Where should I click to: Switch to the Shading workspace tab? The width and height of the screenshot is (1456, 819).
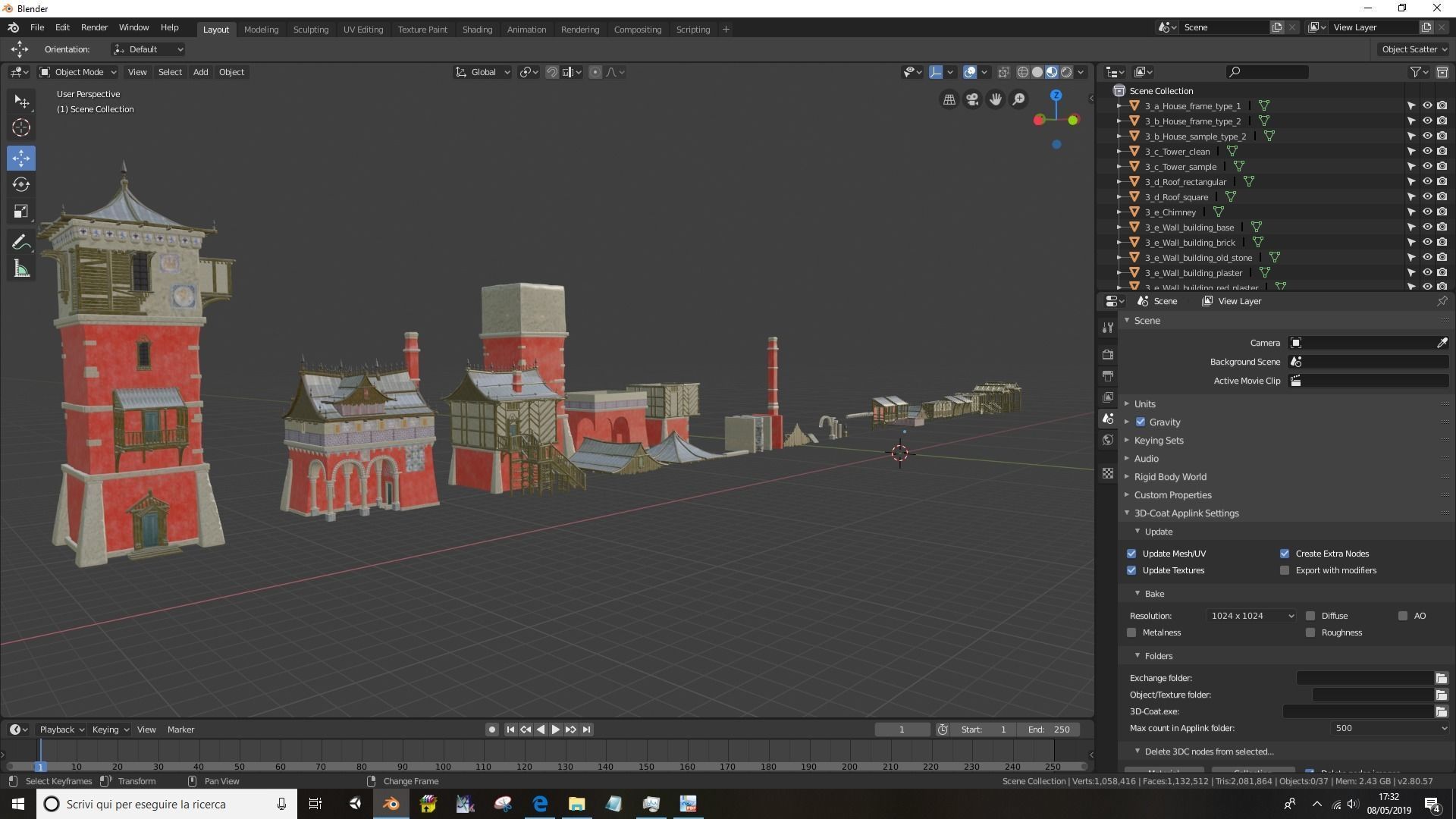coord(477,30)
